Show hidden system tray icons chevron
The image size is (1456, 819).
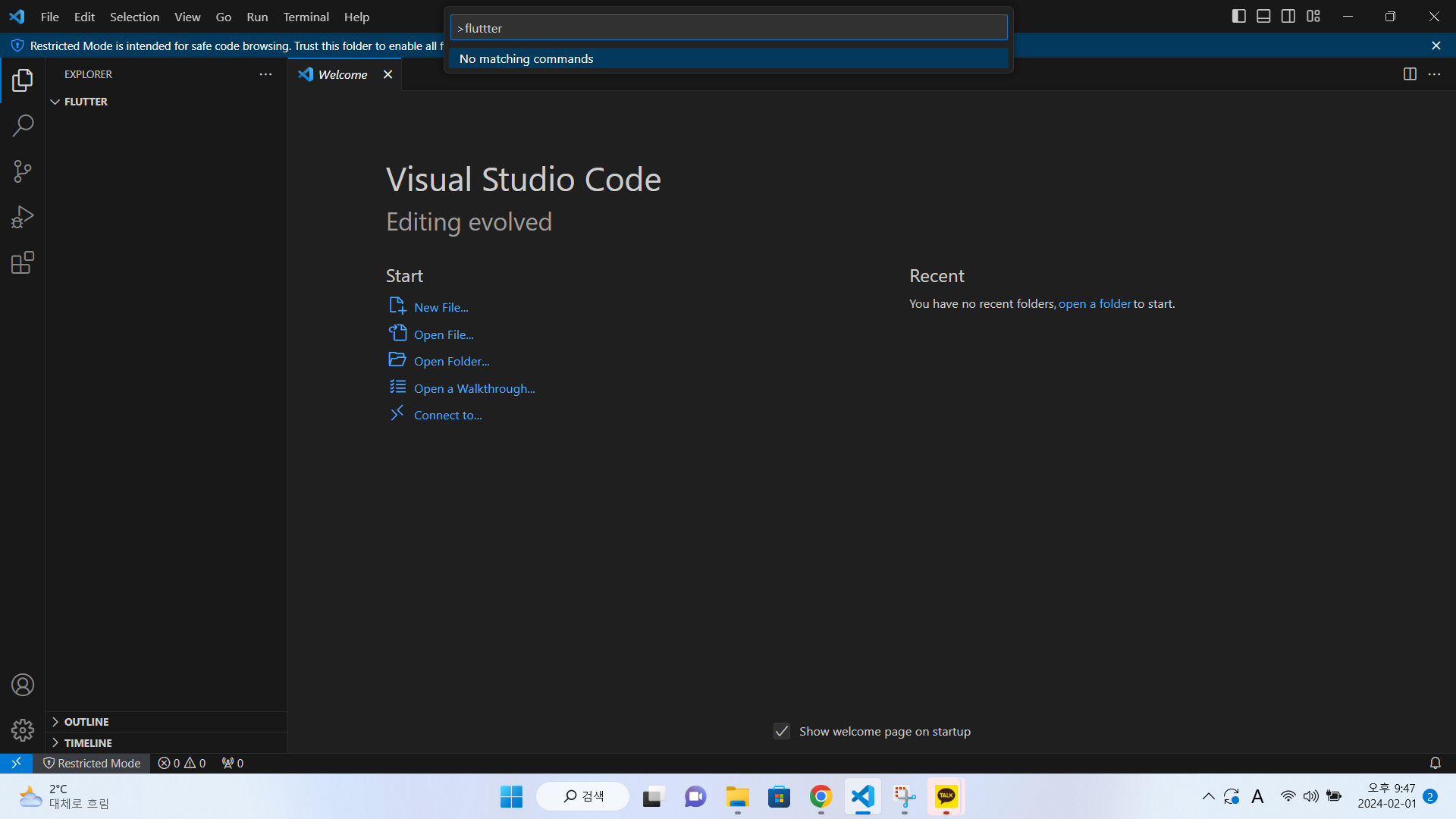point(1209,796)
